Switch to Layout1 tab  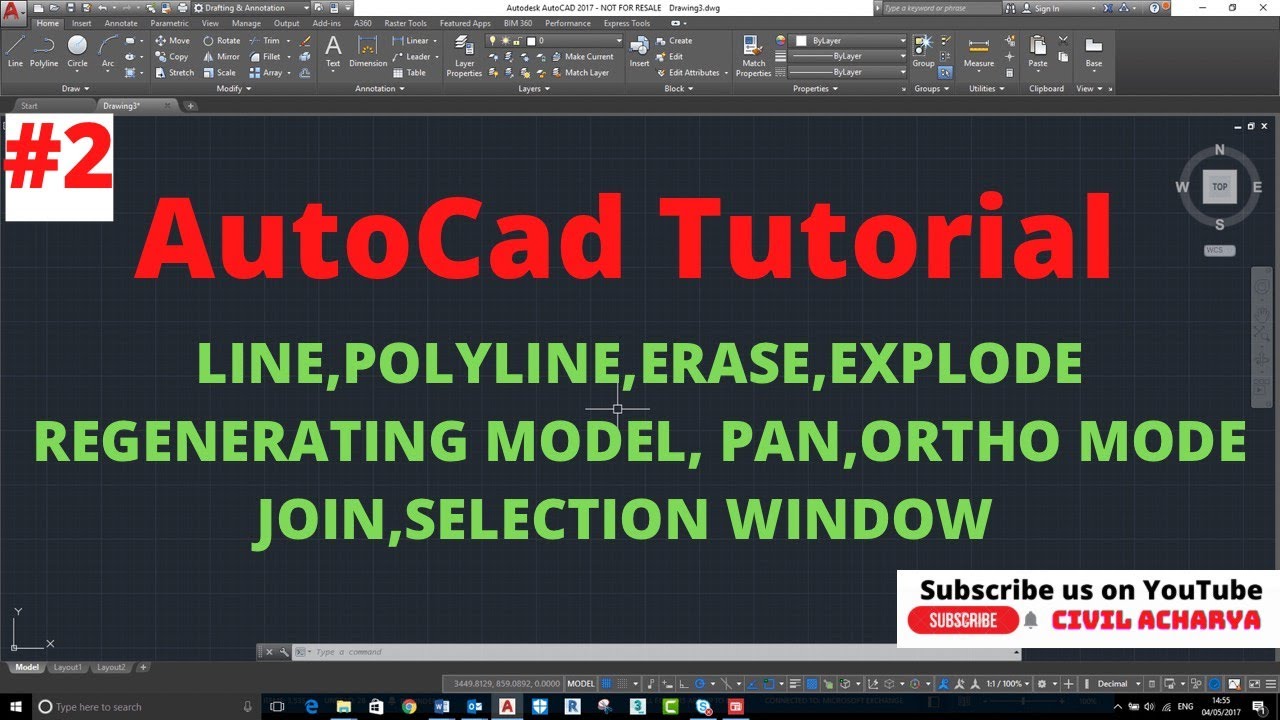pos(68,667)
